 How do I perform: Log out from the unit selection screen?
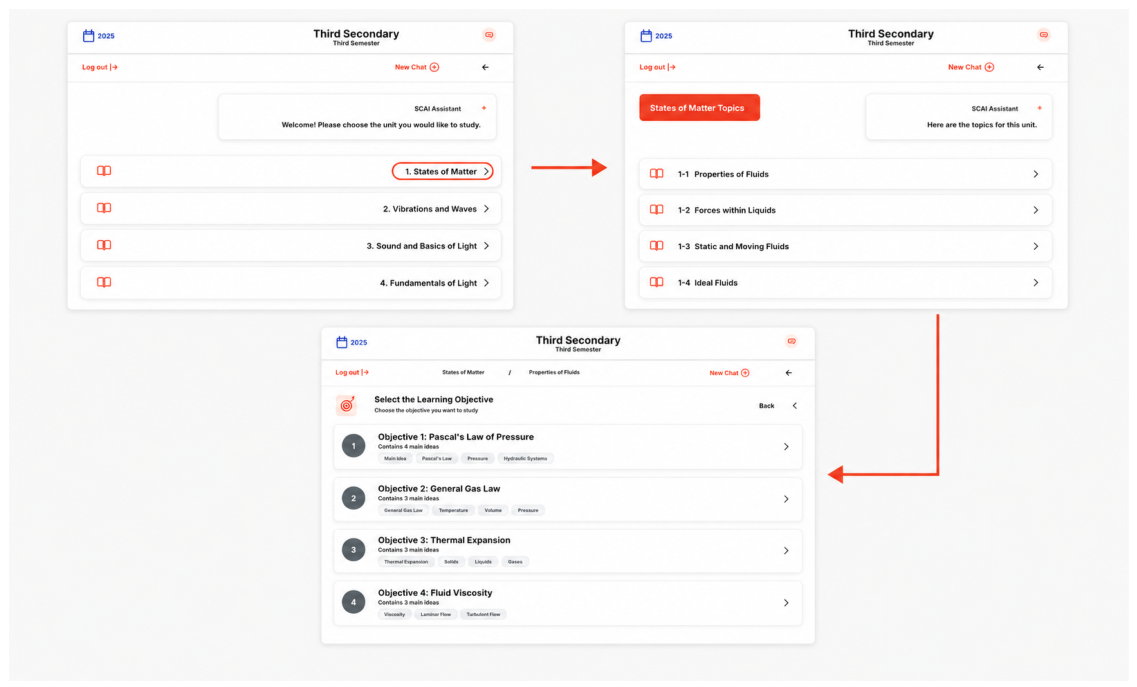click(99, 67)
